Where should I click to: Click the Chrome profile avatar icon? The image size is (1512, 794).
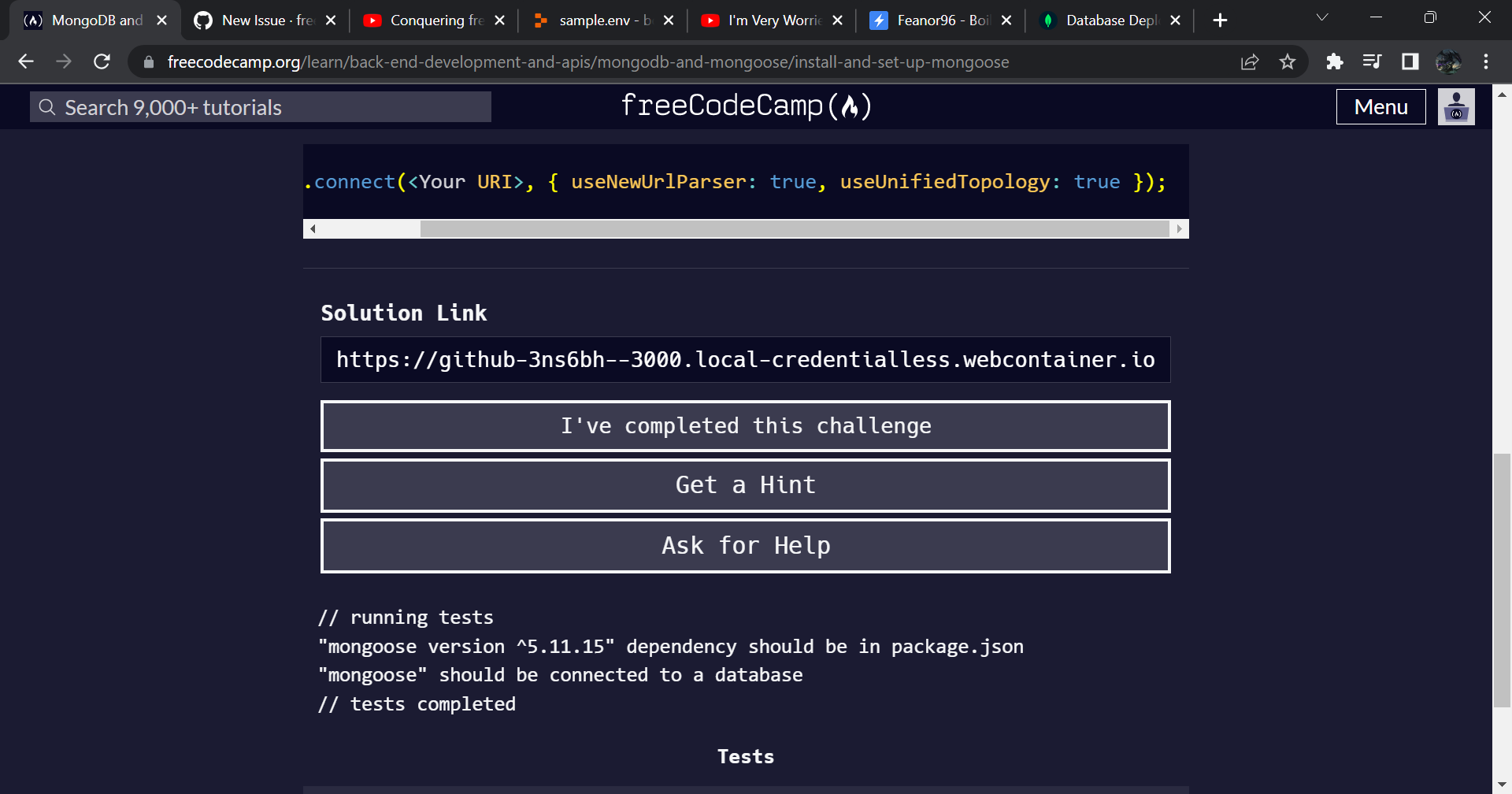[1449, 61]
